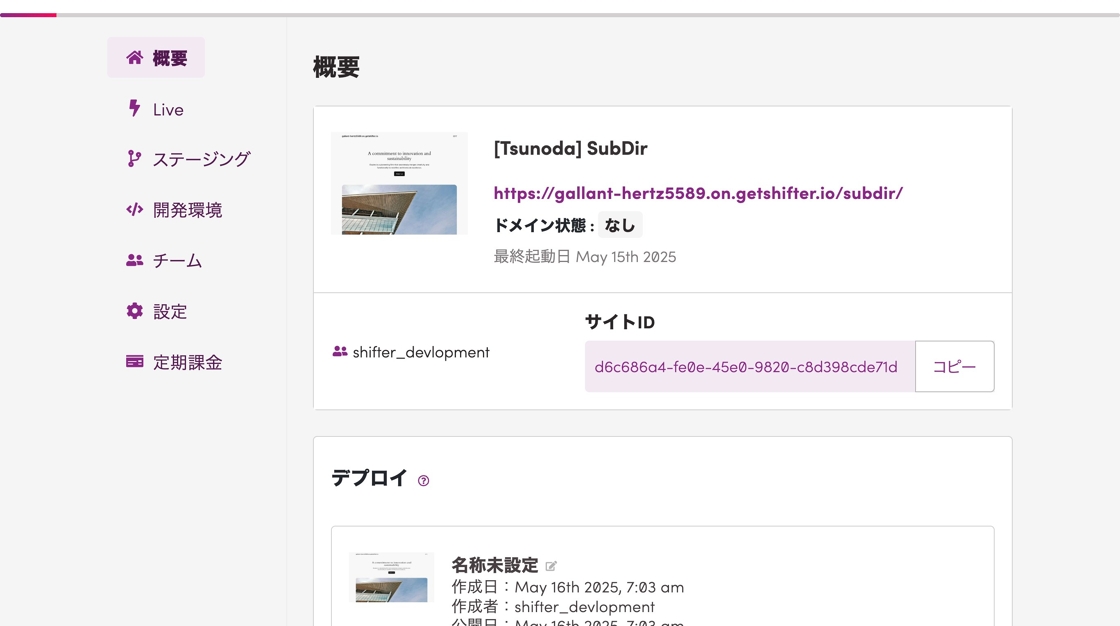Click the home icon beside 概要
Image resolution: width=1120 pixels, height=626 pixels.
pos(134,57)
